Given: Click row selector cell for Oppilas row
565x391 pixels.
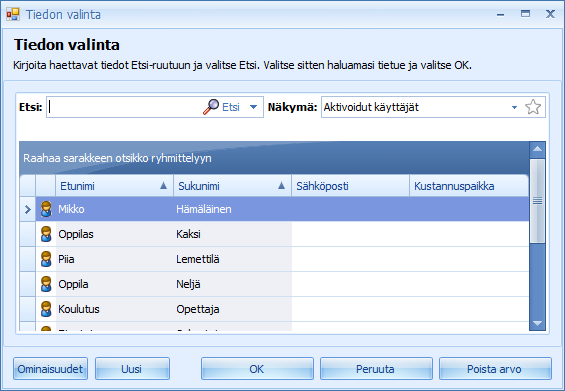Looking at the screenshot, I should tap(28, 234).
